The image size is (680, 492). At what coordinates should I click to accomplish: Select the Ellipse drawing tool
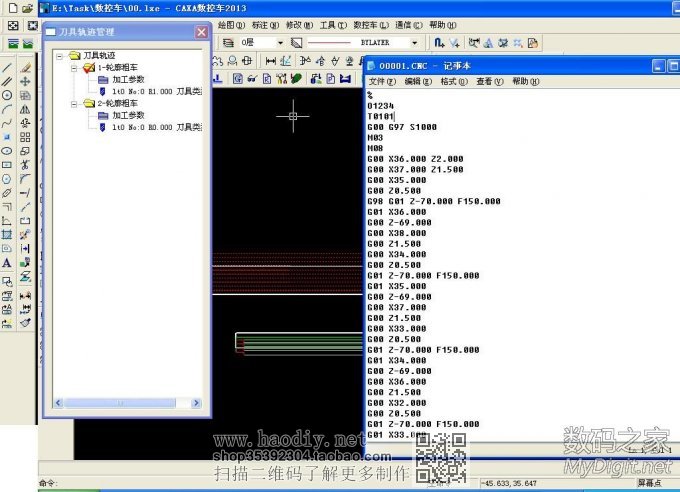(x=7, y=151)
